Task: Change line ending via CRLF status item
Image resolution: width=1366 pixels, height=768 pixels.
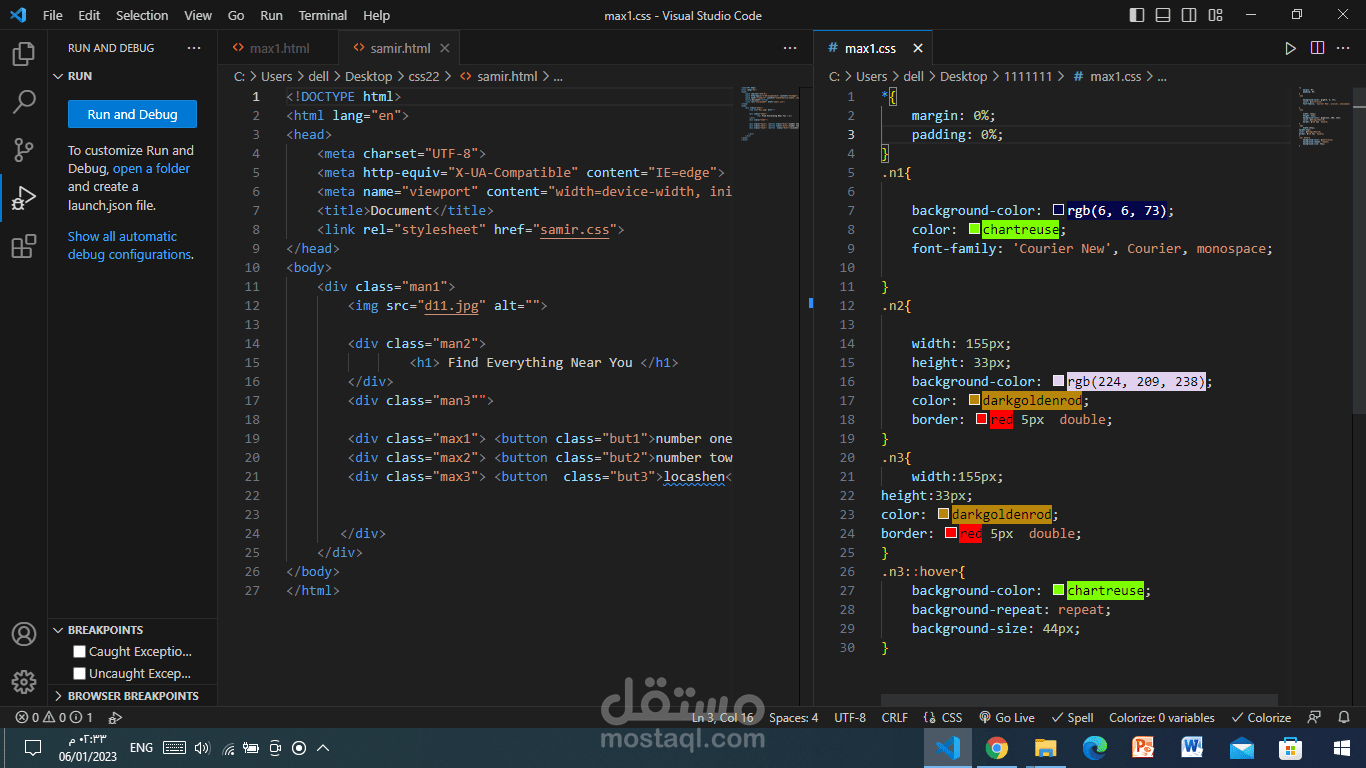Action: (x=895, y=717)
